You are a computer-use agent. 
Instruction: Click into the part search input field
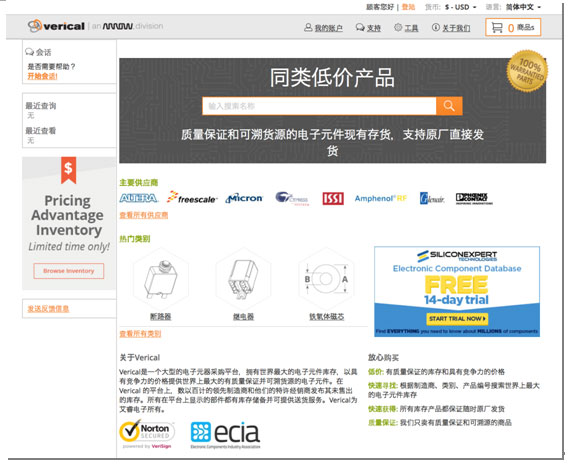pos(319,106)
